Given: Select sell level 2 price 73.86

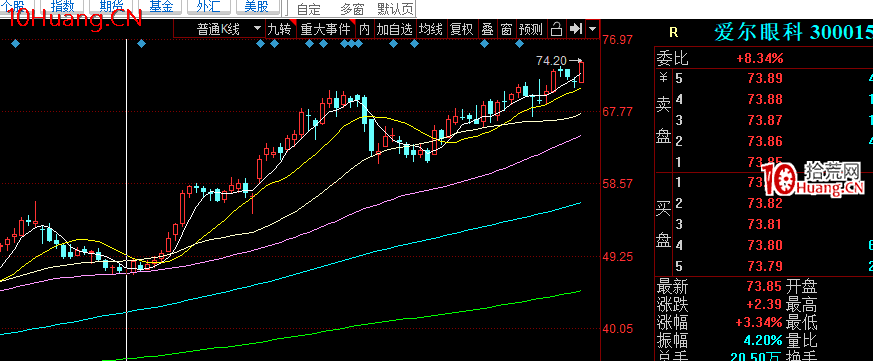Looking at the screenshot, I should click(x=765, y=141).
